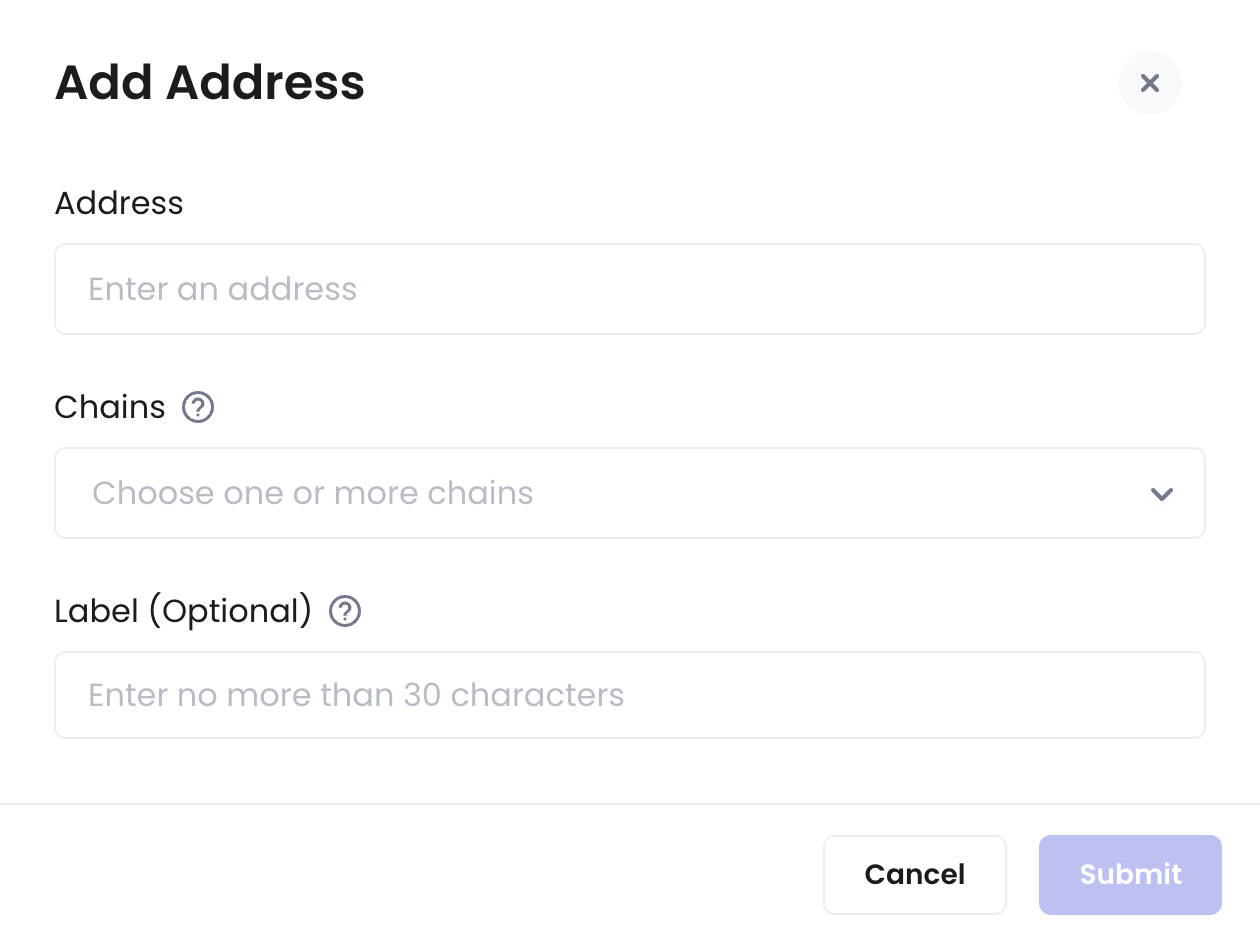The width and height of the screenshot is (1260, 938).
Task: Show the Chains tooltip via info icon
Action: [198, 407]
